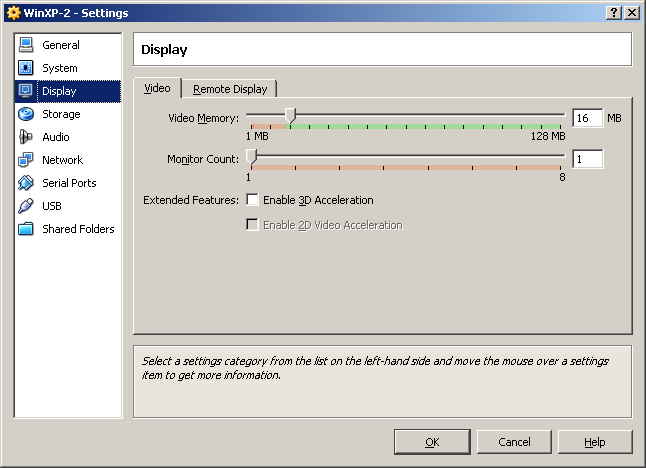Screen dimensions: 646x468
Task: Click the Monitor Count maximum label 8
Action: 562,177
